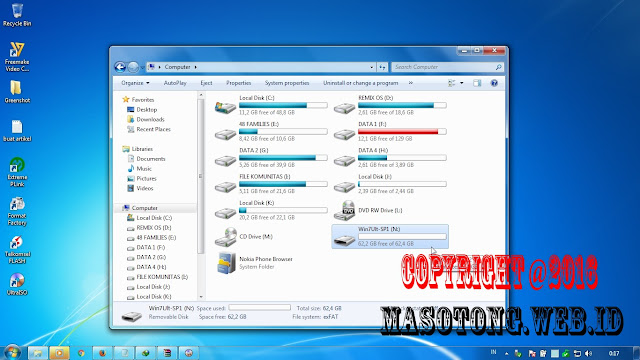The image size is (640, 360).
Task: Open Explorer help question mark icon
Action: (x=494, y=83)
